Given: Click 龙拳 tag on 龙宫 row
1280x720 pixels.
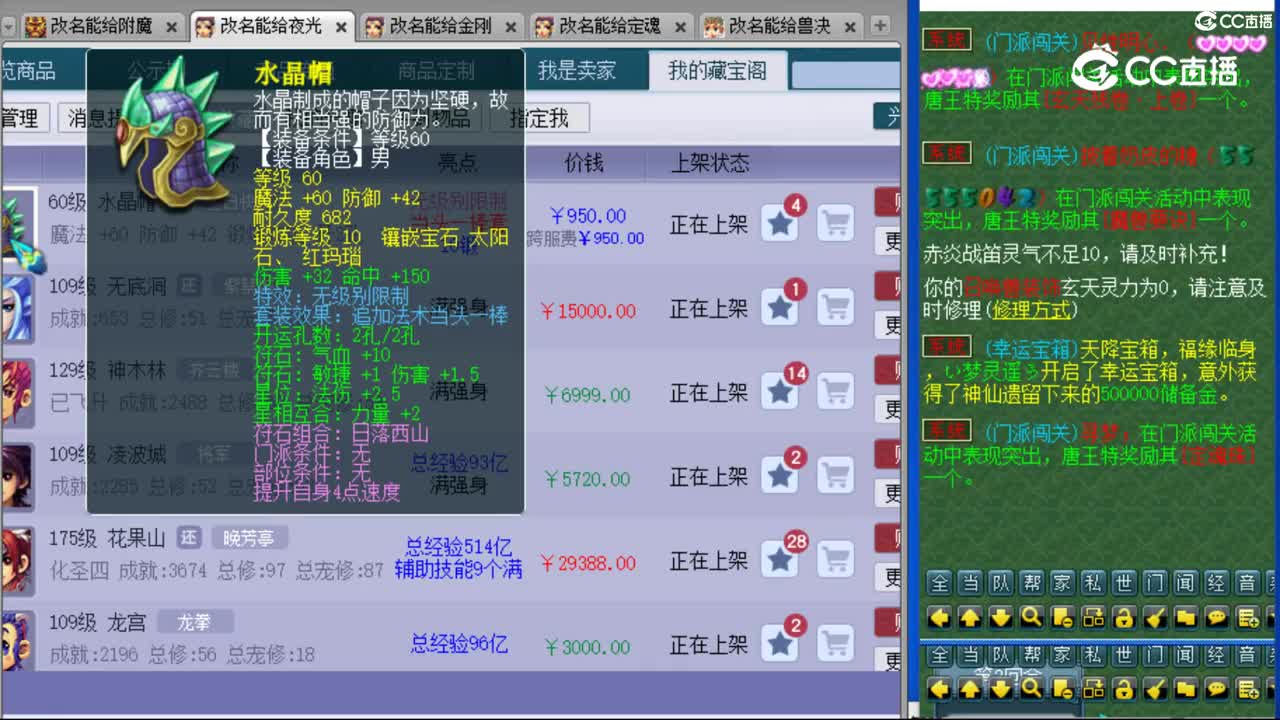Looking at the screenshot, I should (194, 622).
